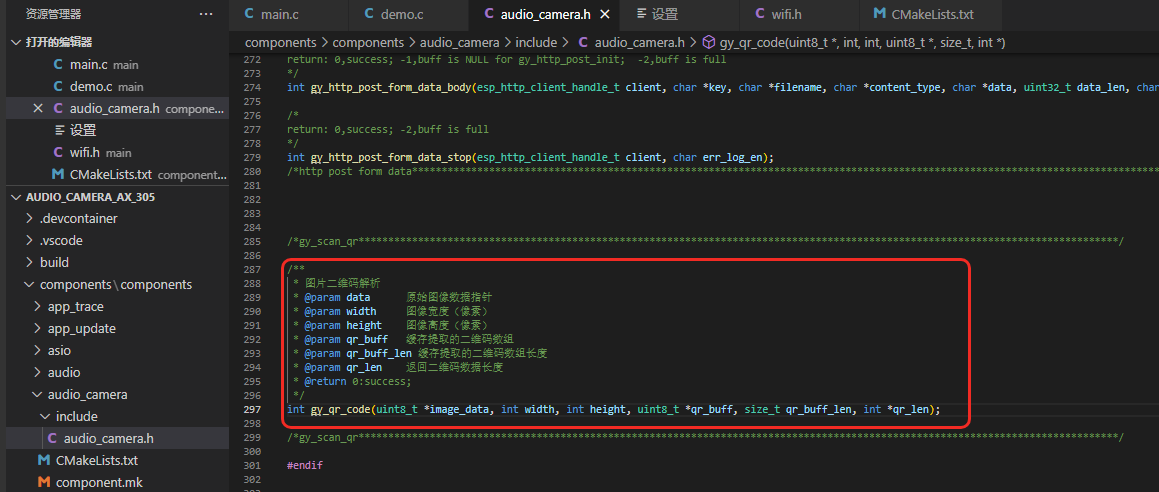Close the audio_camera.h editor tab

coord(605,14)
